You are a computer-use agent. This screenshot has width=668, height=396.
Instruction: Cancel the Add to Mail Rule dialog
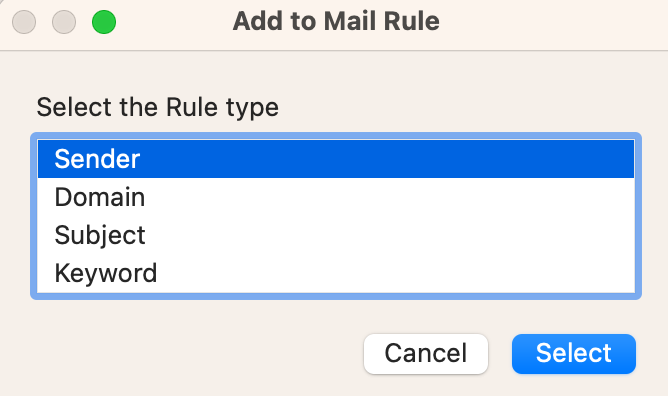pos(426,354)
